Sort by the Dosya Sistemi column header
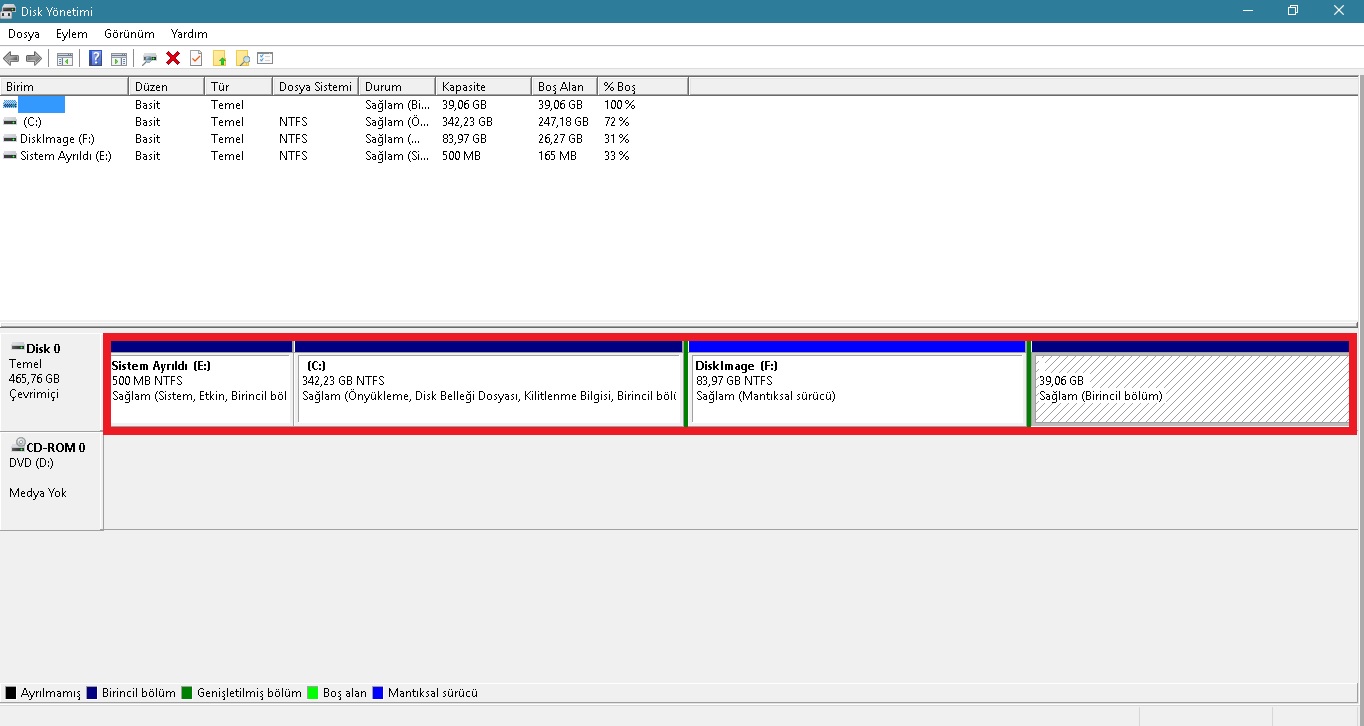Screen dimensions: 1364x726 pos(316,87)
